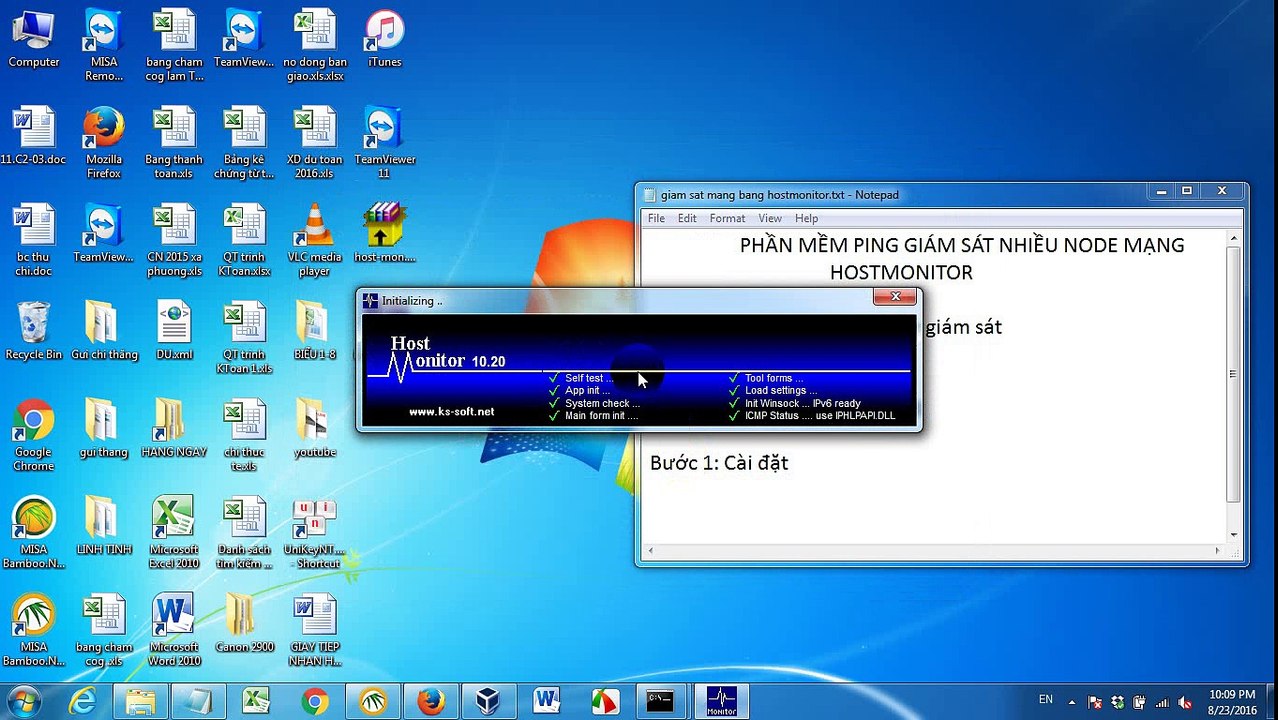1278x720 pixels.
Task: Open the youtube folder on desktop
Action: pyautogui.click(x=314, y=429)
